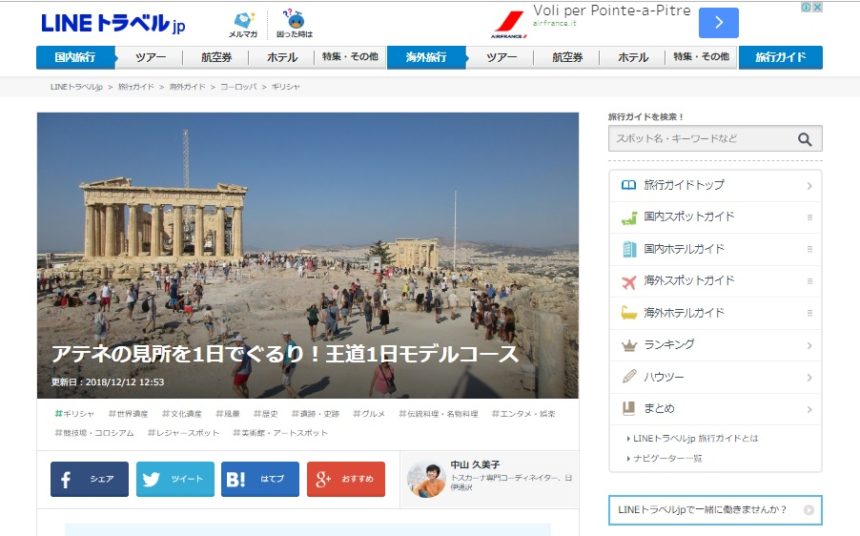The width and height of the screenshot is (860, 536).
Task: Bookmark with the はてブ button
Action: click(x=260, y=480)
